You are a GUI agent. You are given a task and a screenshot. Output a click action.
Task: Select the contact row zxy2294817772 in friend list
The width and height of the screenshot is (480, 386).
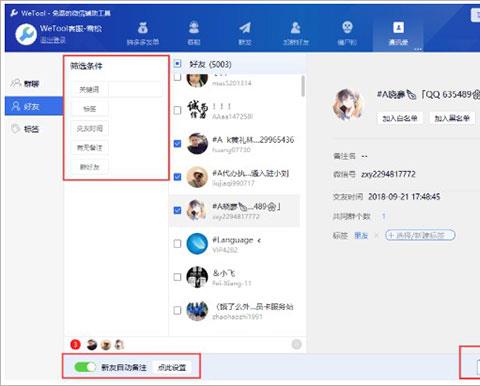tap(235, 211)
